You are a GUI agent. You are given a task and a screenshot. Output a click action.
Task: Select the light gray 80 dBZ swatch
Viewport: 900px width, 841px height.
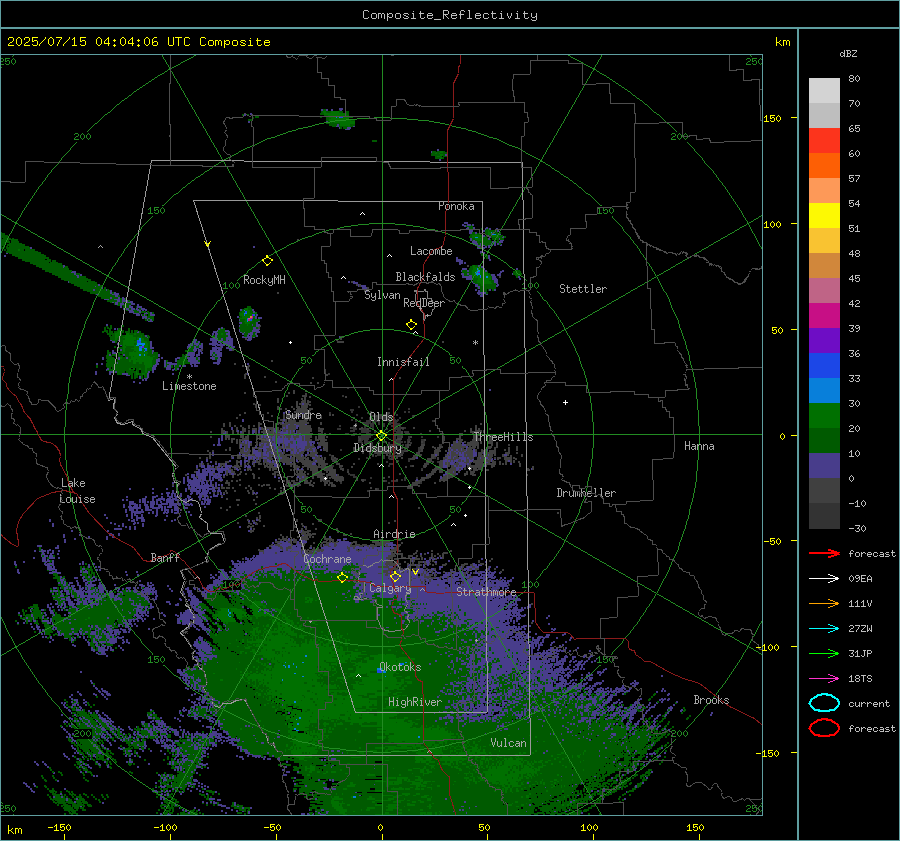coord(824,90)
